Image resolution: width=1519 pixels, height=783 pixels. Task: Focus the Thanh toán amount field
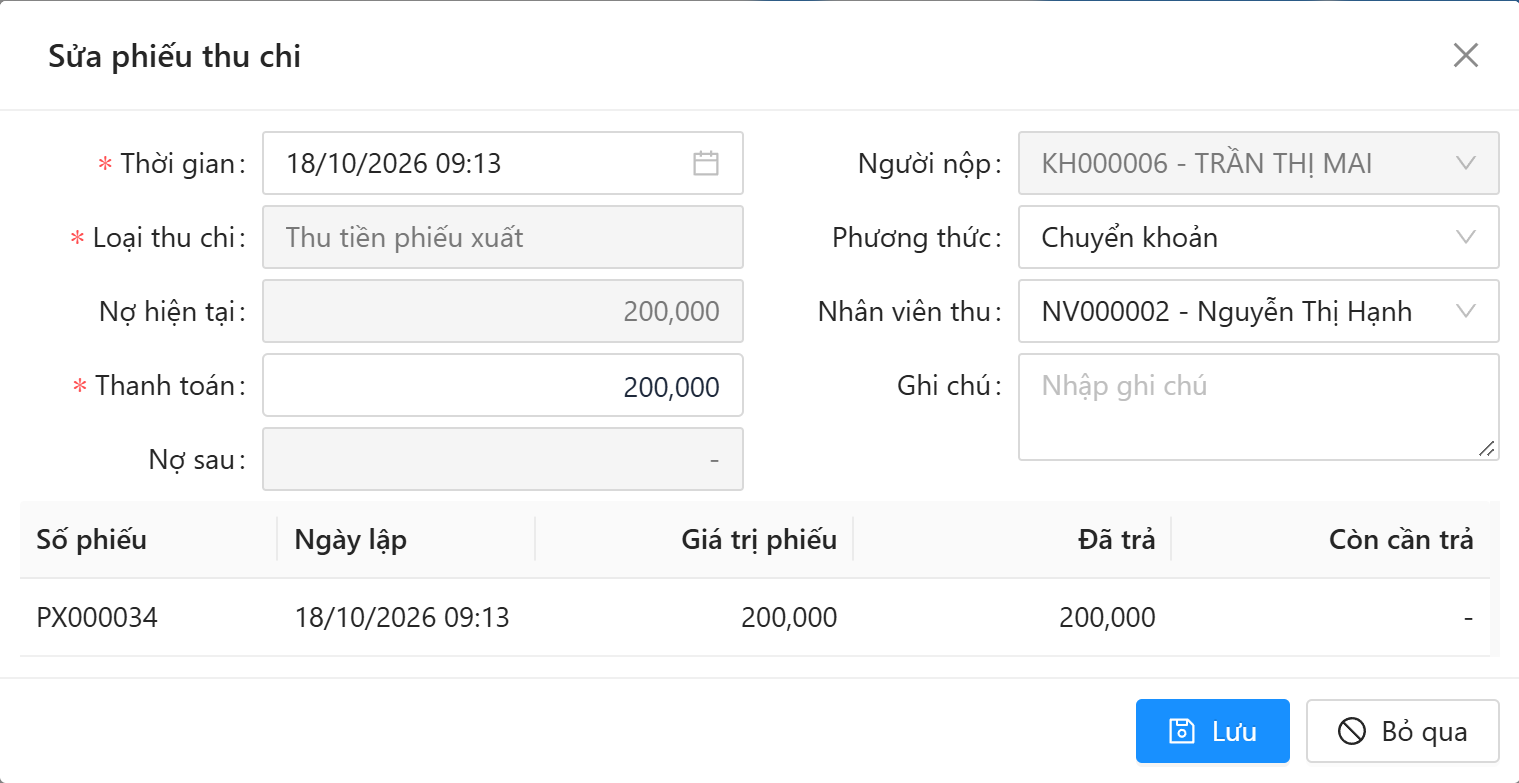(x=502, y=385)
